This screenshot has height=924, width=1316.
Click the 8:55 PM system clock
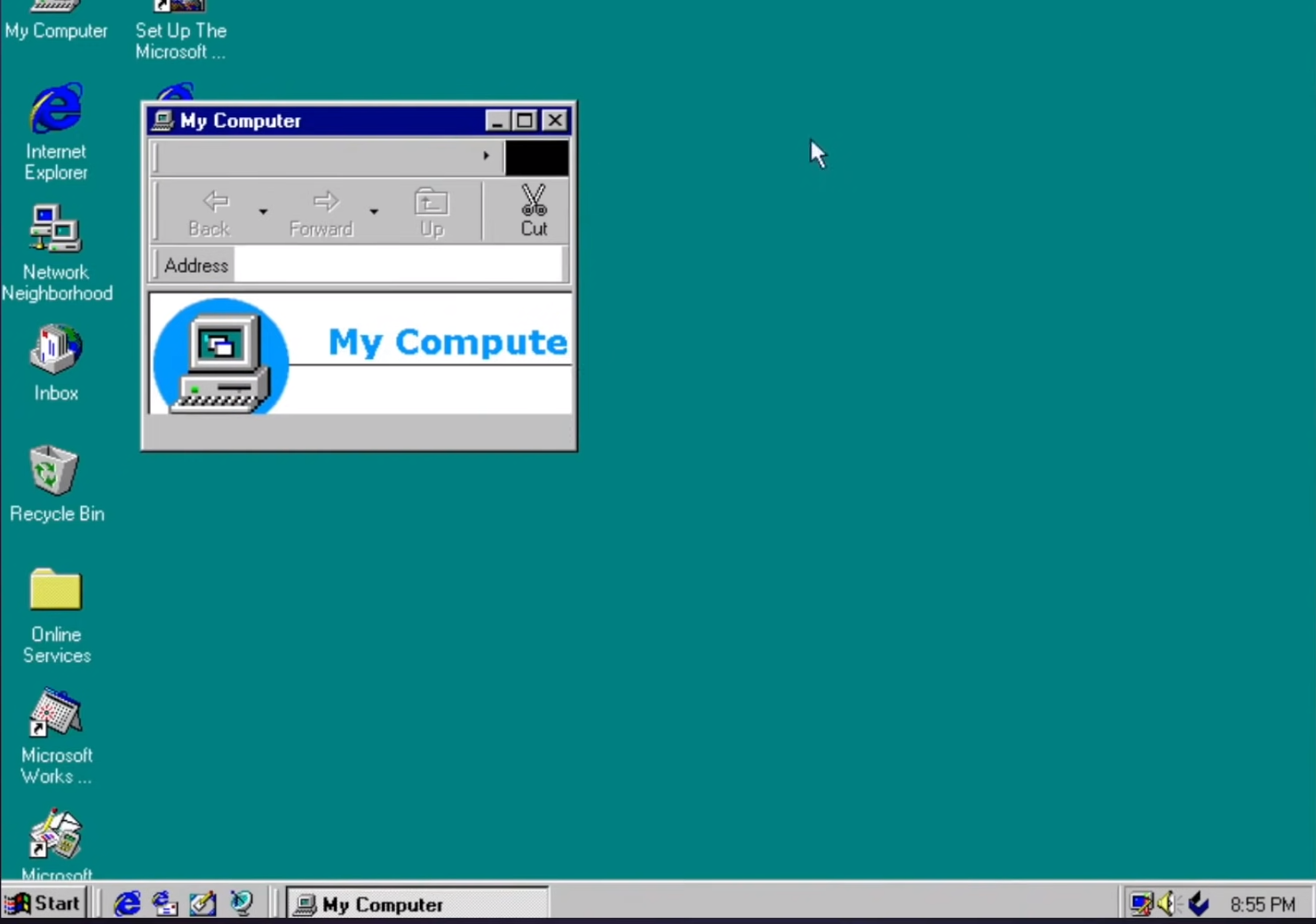click(x=1262, y=904)
